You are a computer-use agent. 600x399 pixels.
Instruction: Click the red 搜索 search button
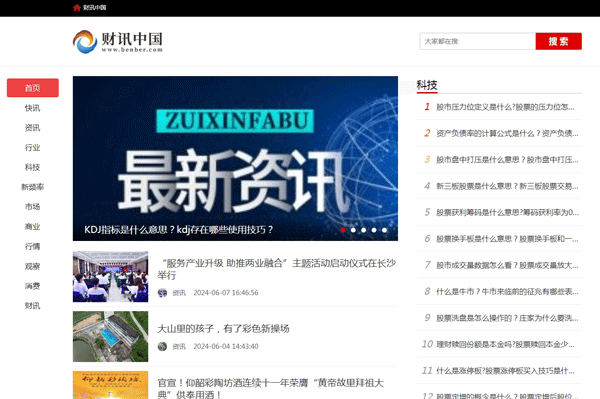coord(558,41)
